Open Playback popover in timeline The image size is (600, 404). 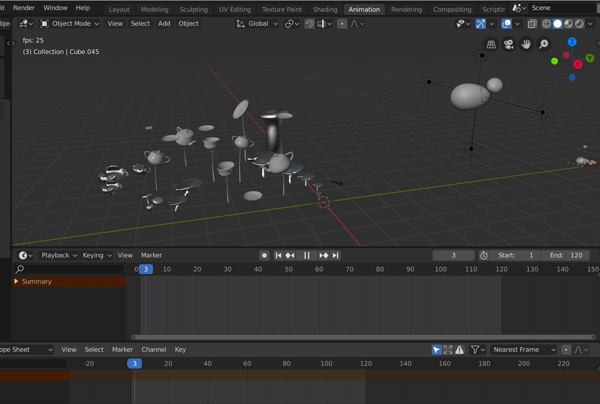[59, 255]
